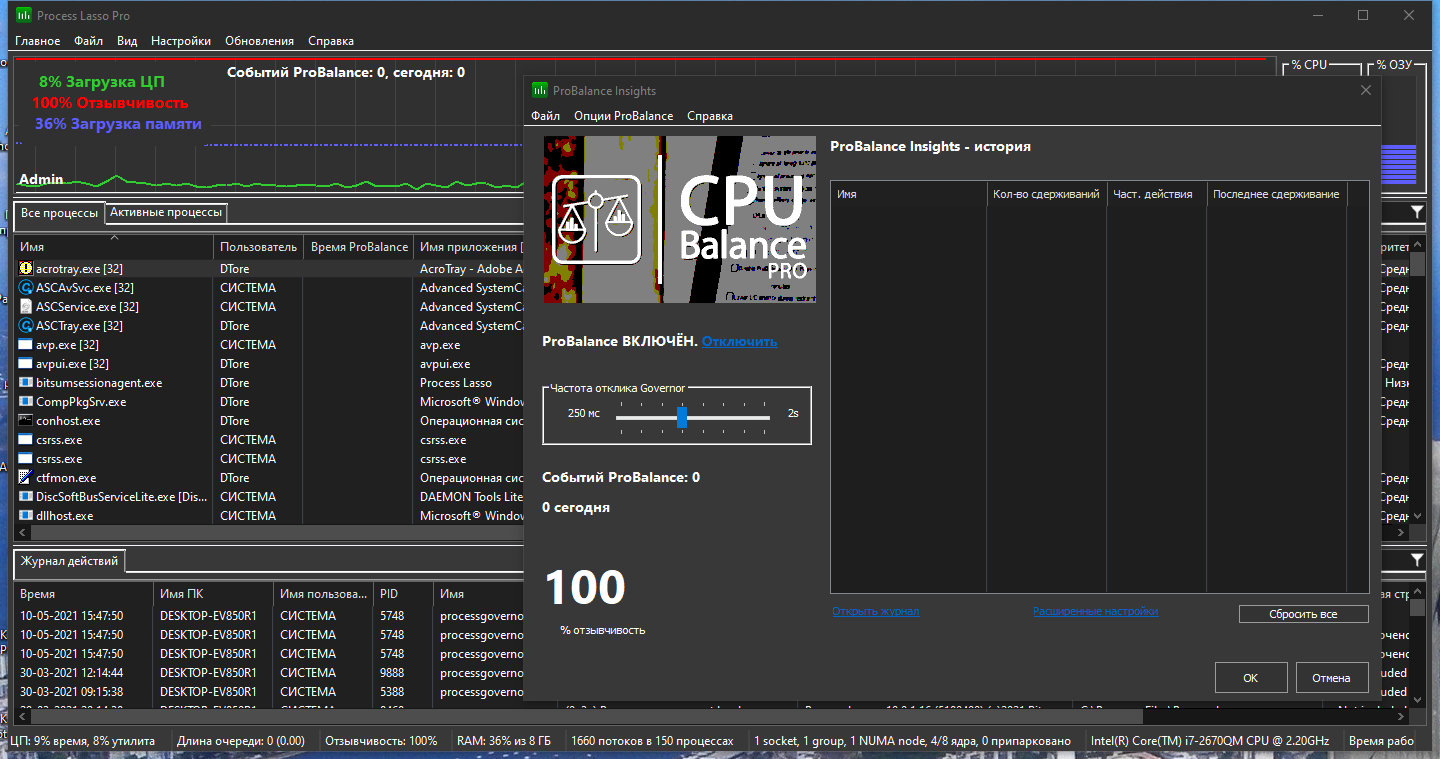Viewport: 1440px width, 759px height.
Task: Click the Governor response rate slider handle
Action: point(682,417)
